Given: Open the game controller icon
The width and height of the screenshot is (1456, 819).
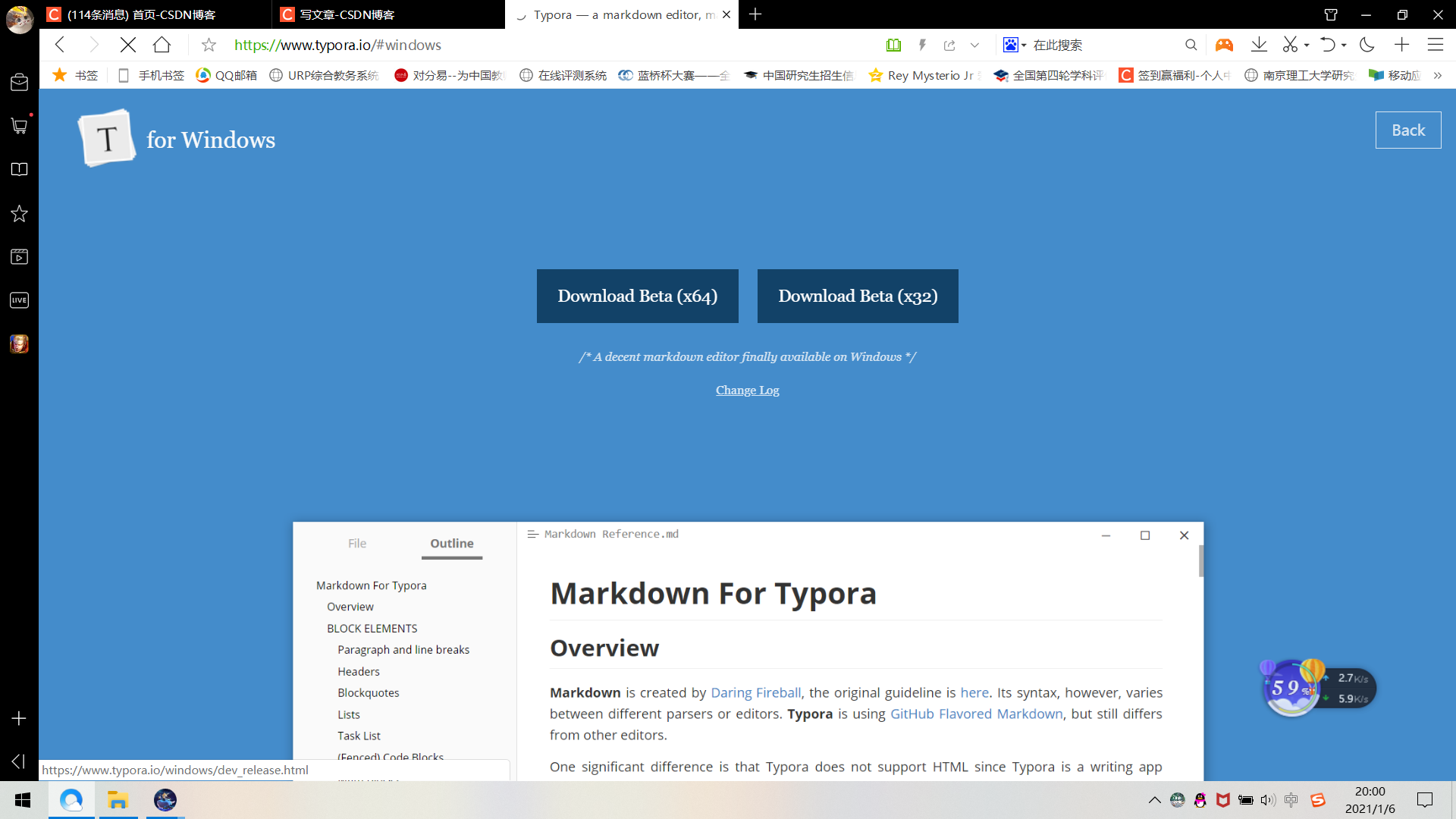Looking at the screenshot, I should pos(1224,45).
